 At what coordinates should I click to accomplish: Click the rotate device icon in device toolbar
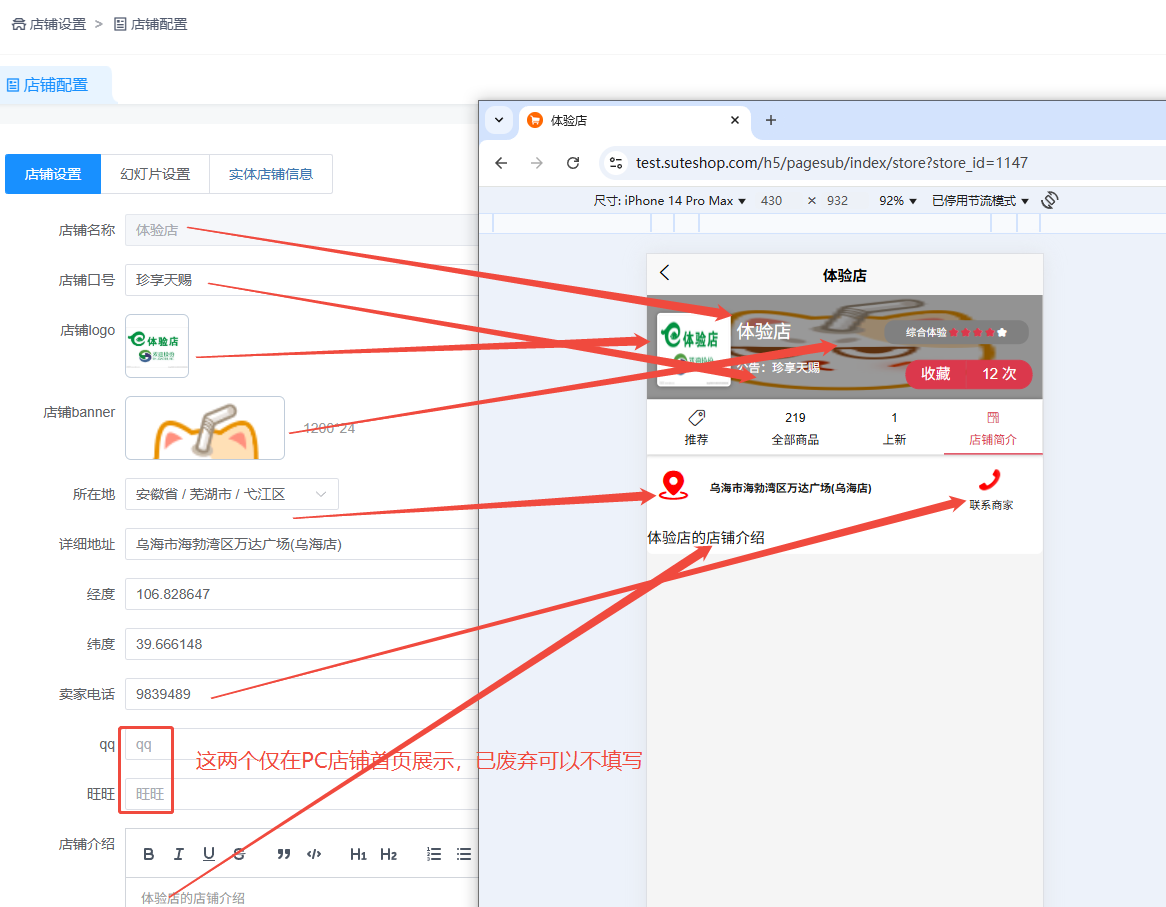pyautogui.click(x=1049, y=200)
